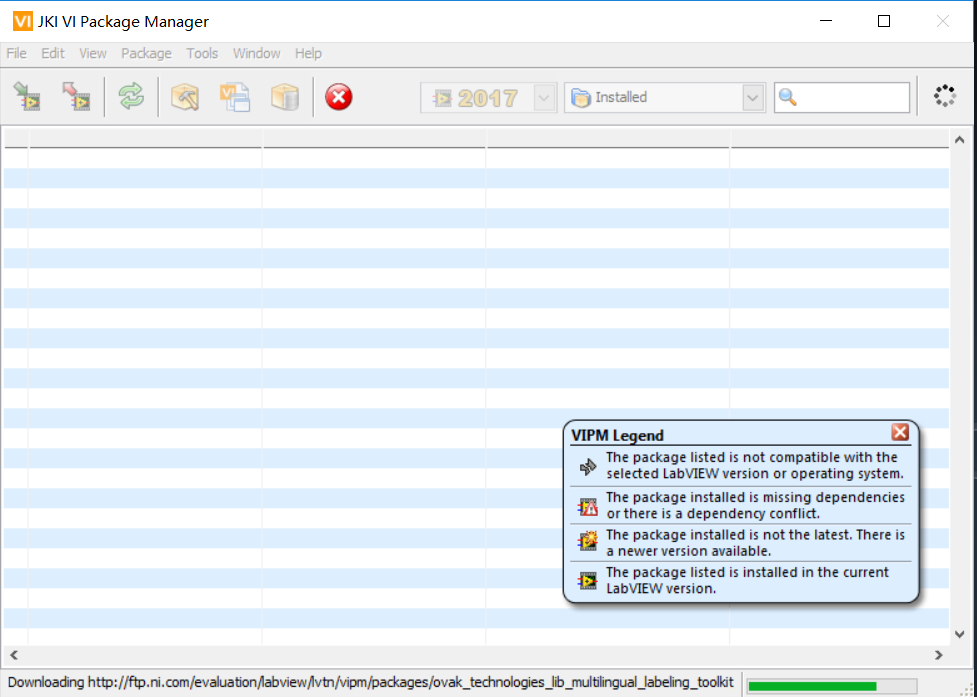Click legend text 'not compatible with the selected LabVIEW version'
Viewport: 977px width, 697px height.
click(x=755, y=465)
